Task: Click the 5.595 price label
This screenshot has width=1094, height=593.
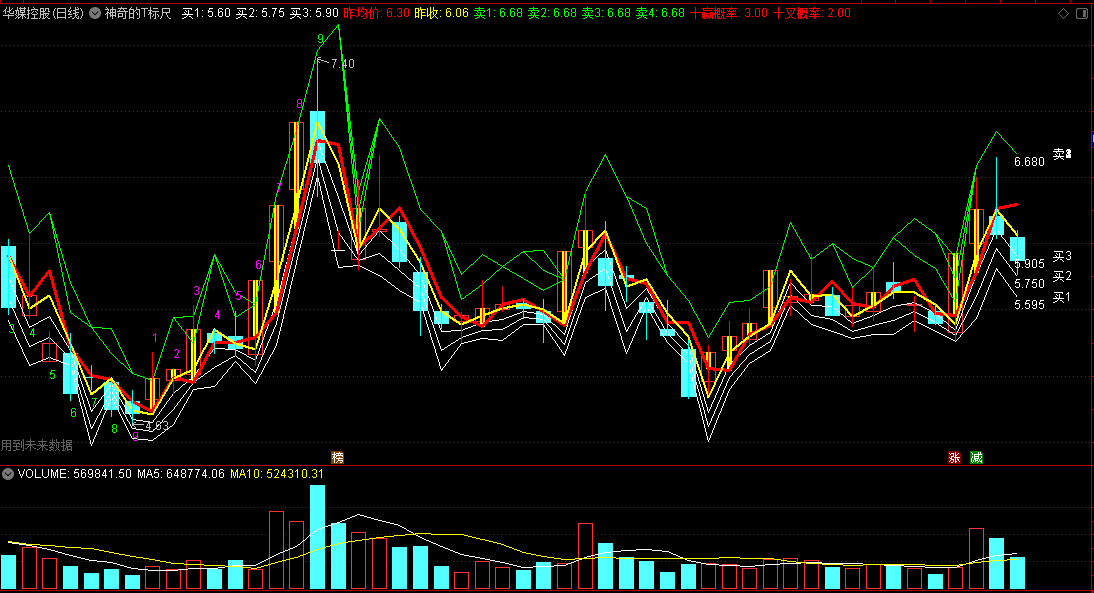Action: [1030, 305]
